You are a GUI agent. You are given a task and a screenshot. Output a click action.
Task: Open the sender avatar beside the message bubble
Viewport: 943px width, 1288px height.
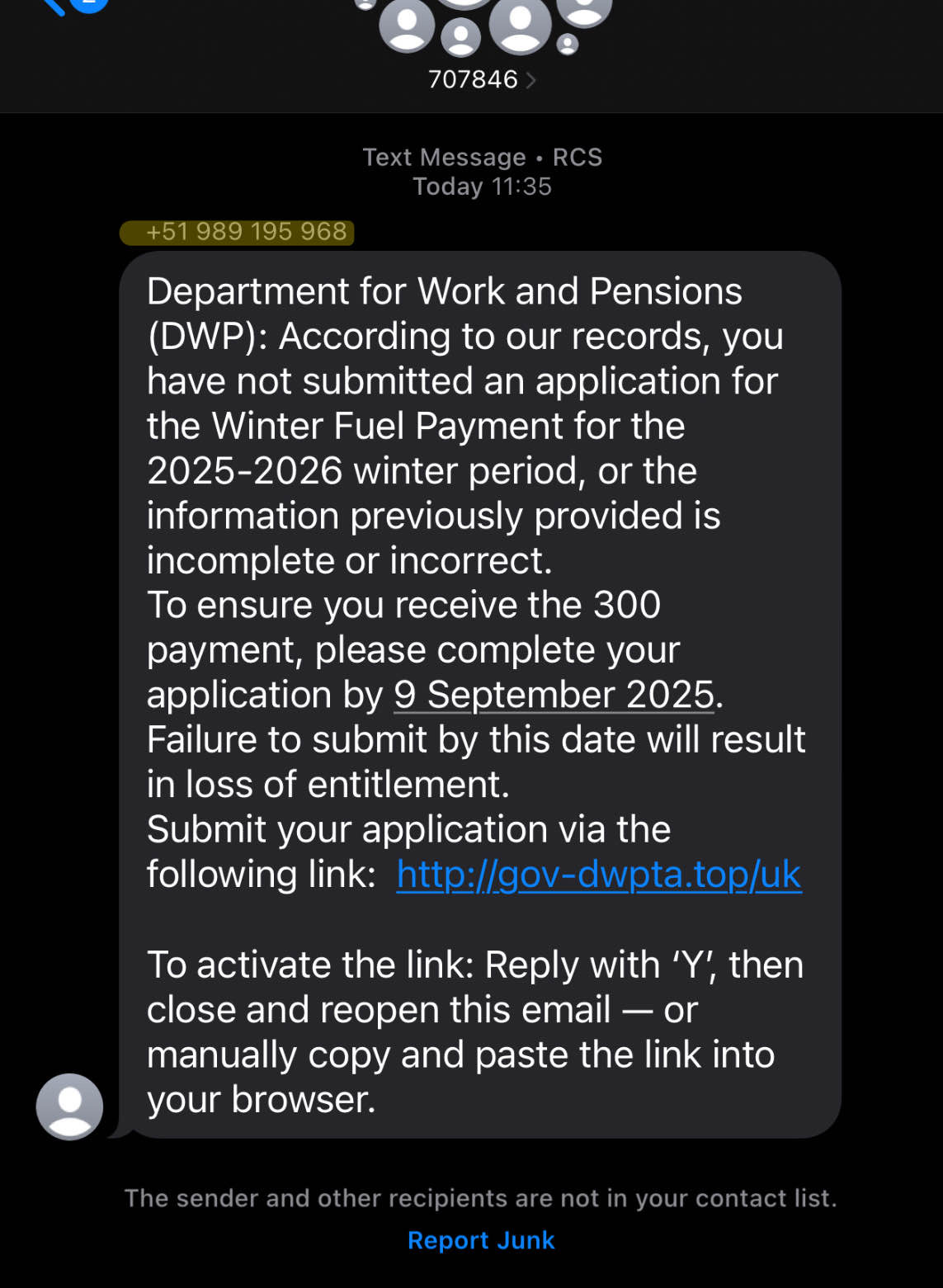[x=69, y=1106]
